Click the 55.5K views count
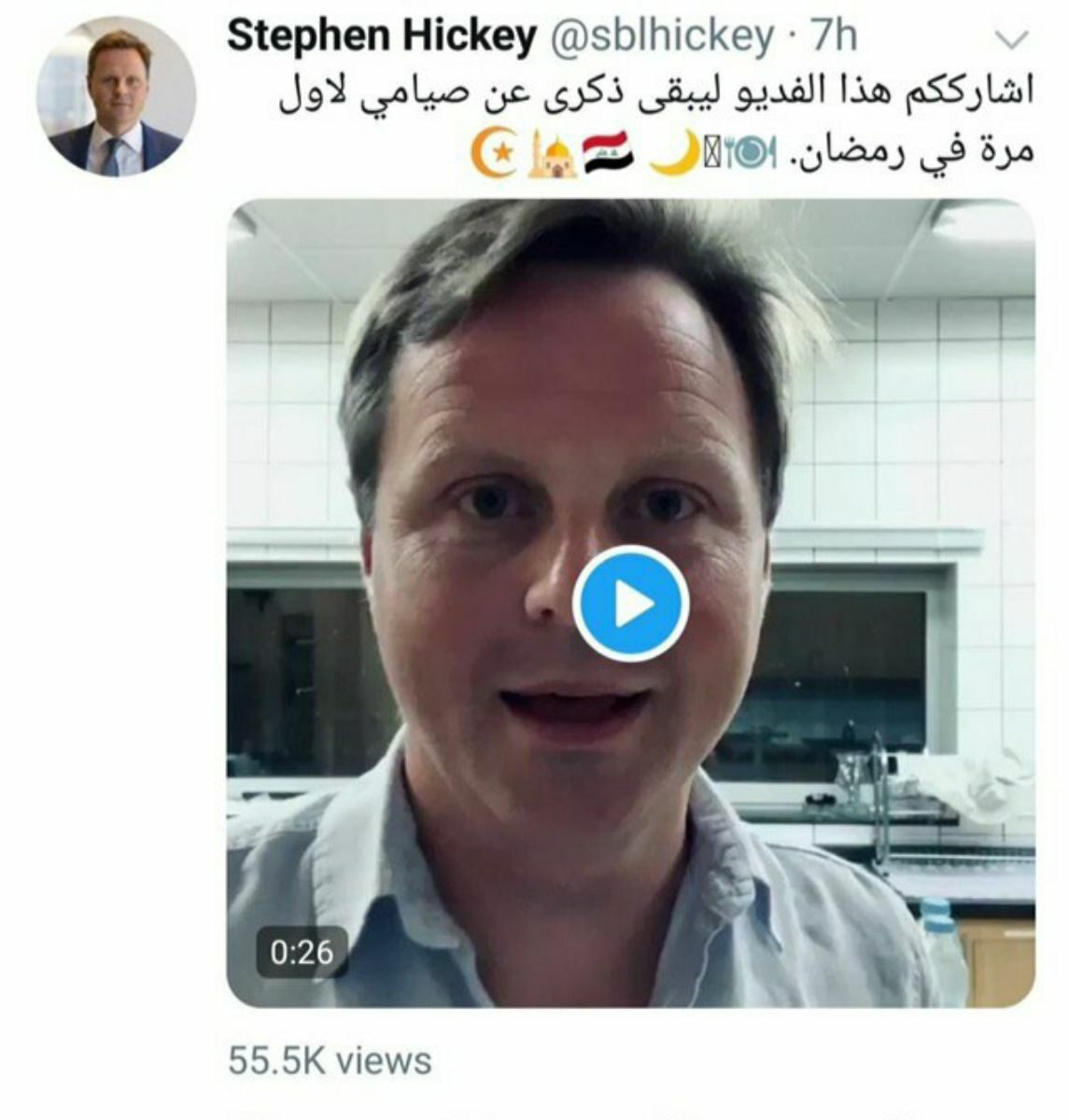Image resolution: width=1069 pixels, height=1120 pixels. (330, 1060)
